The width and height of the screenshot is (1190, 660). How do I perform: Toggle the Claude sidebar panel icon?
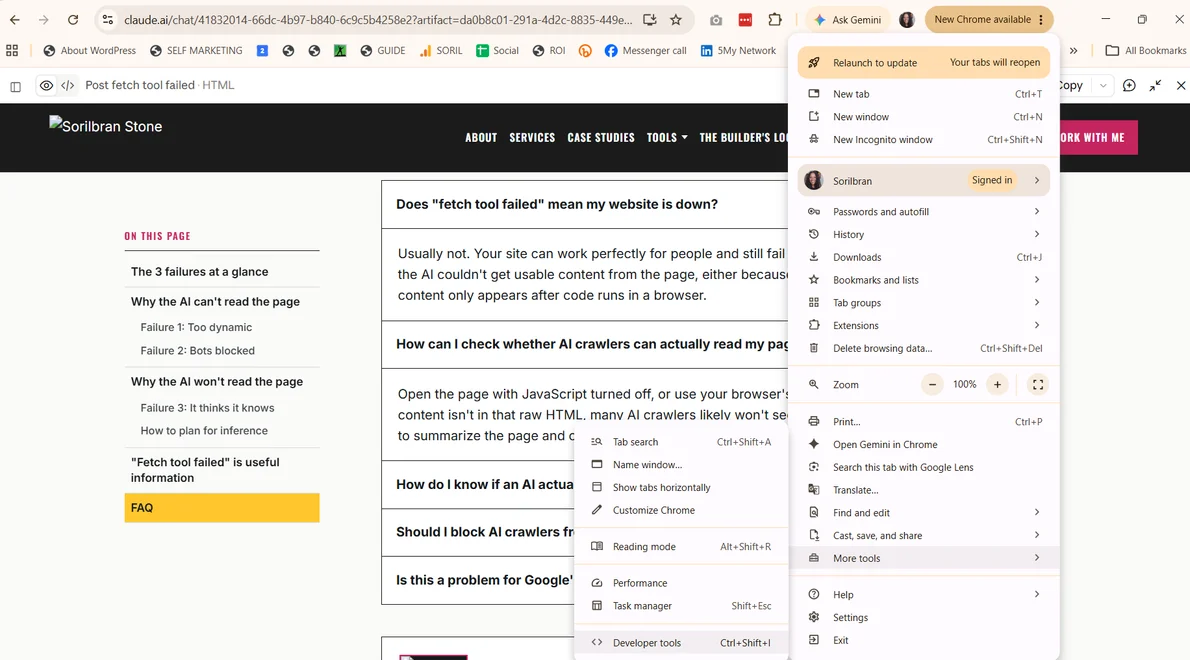pos(15,86)
